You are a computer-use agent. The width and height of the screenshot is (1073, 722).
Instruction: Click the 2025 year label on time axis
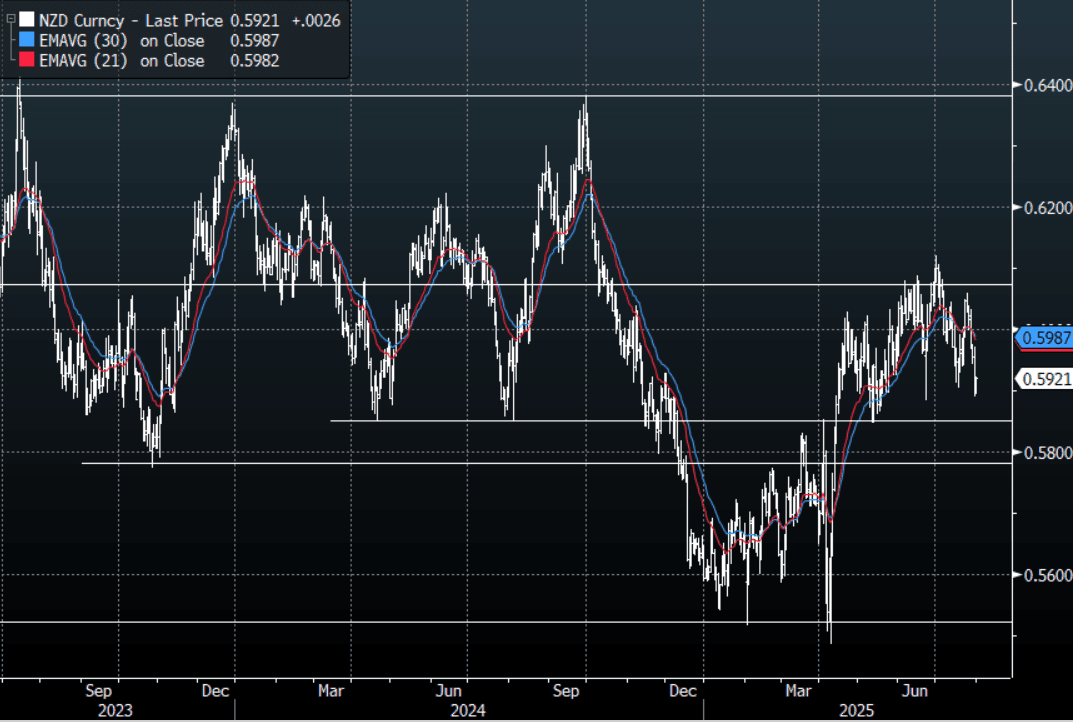[x=856, y=710]
